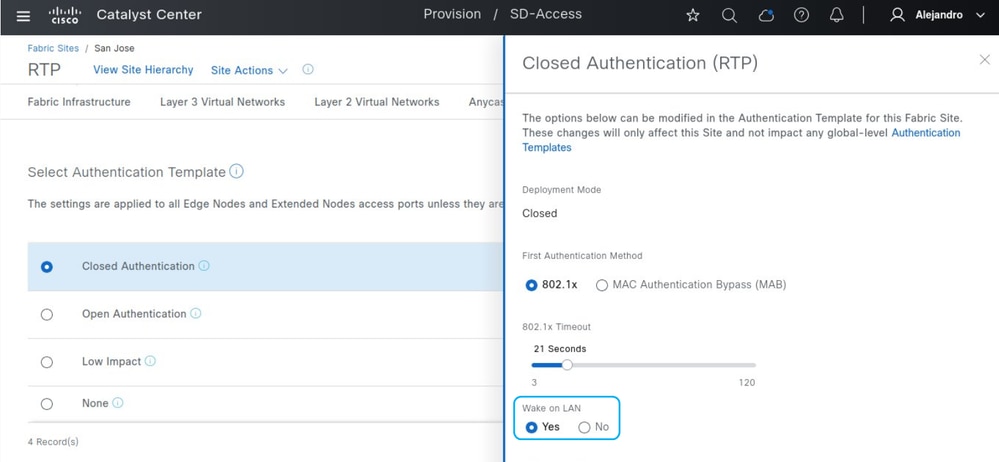Expand the Site Actions dropdown
Viewport: 999px width, 462px height.
click(x=249, y=71)
